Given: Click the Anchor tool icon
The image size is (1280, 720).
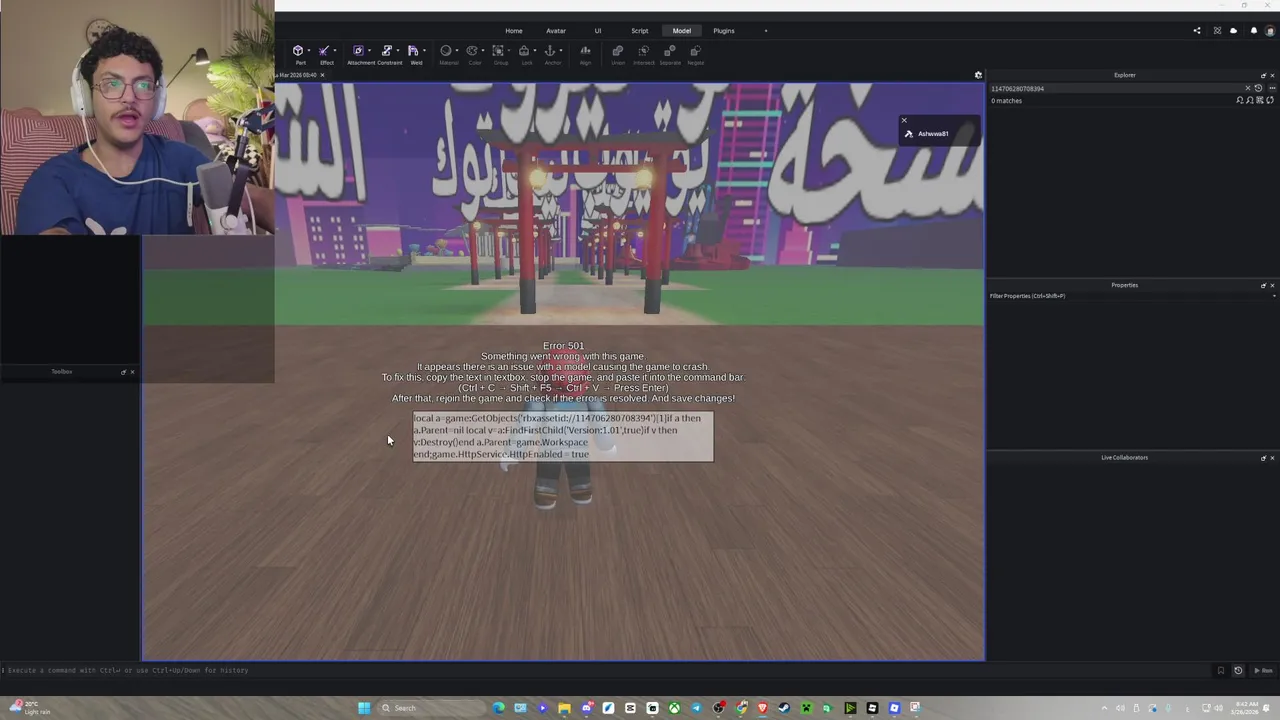Looking at the screenshot, I should 550,51.
